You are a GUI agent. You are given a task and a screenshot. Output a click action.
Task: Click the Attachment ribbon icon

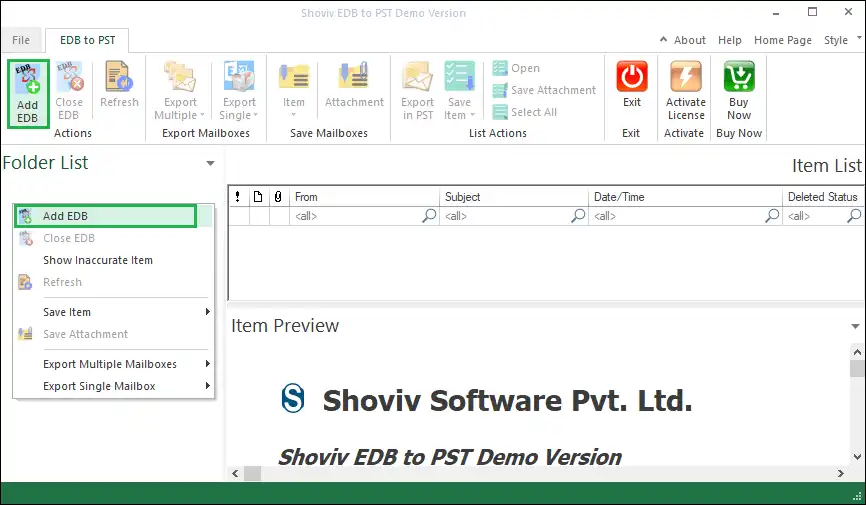[354, 76]
